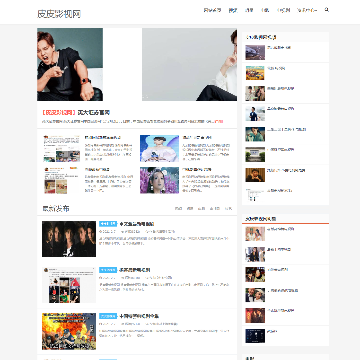The image size is (360, 360).
Task: Open first sidebar thumbnail showing a whale
Action: (x=255, y=52)
